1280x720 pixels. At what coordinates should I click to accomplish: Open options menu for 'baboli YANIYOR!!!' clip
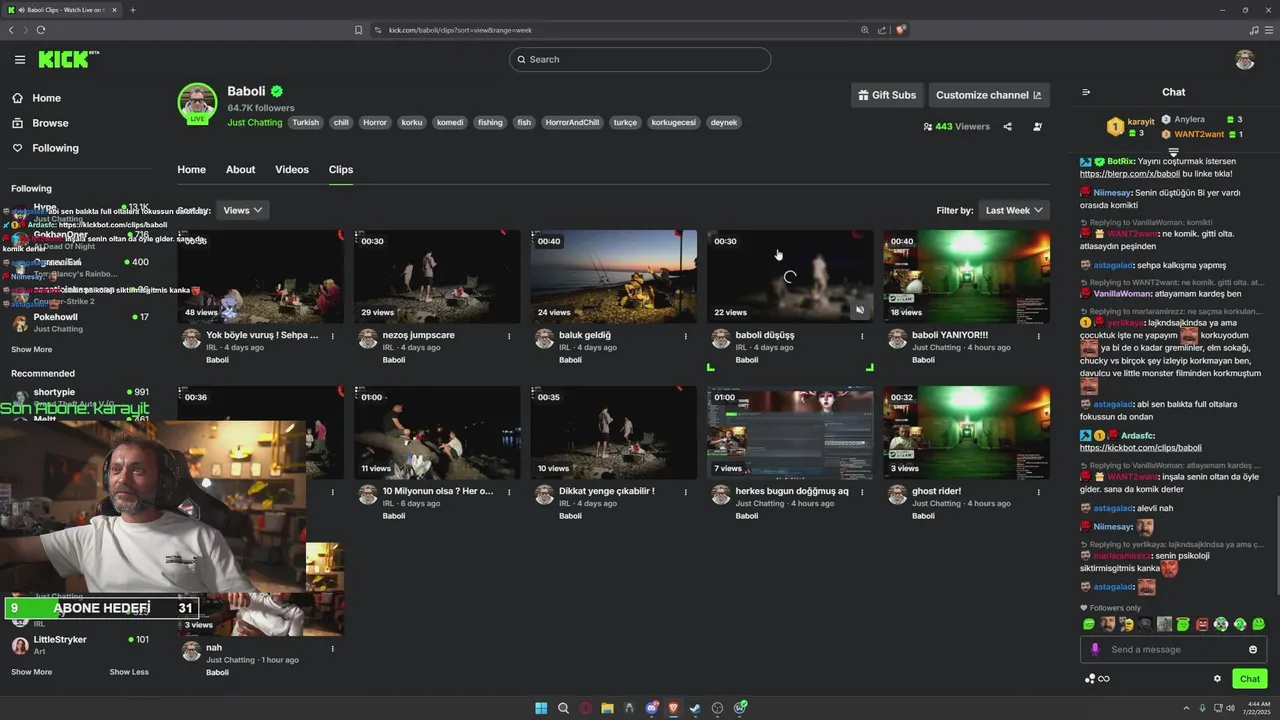coord(1038,336)
